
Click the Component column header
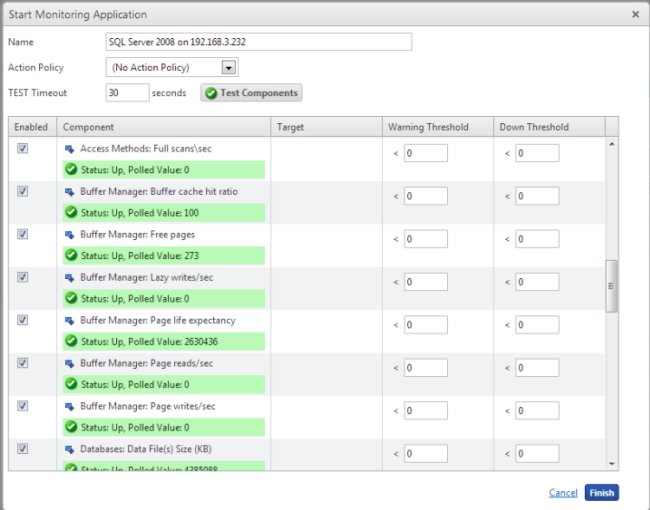(163, 127)
